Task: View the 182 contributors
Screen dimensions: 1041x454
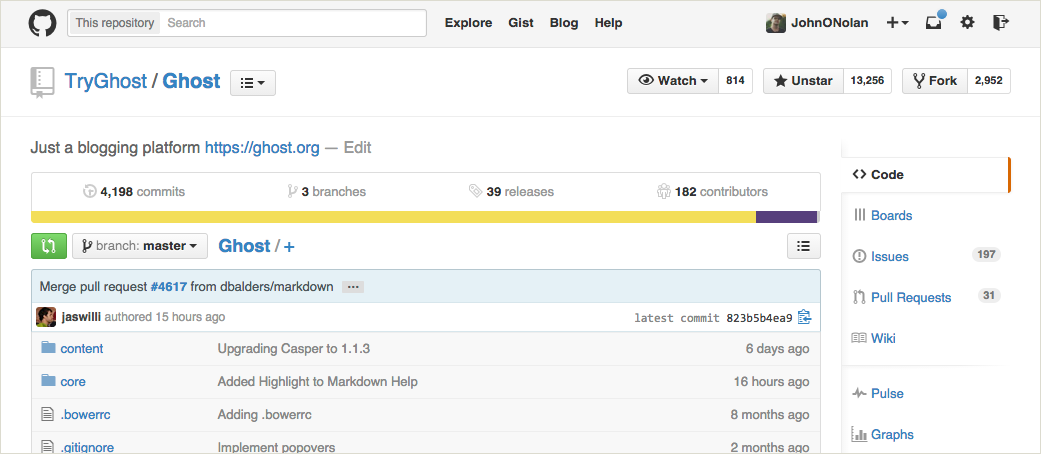Action: 712,192
